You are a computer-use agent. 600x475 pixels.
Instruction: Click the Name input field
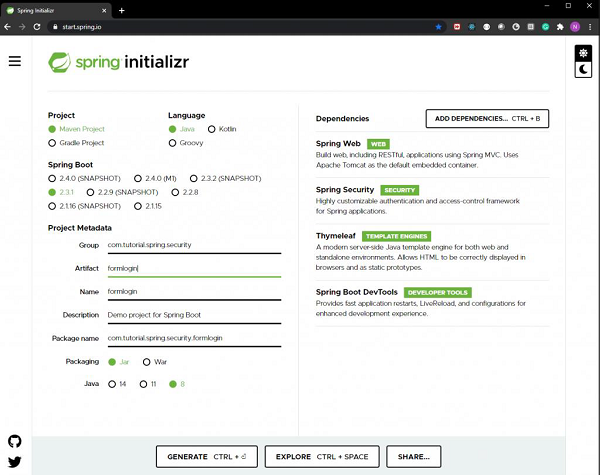pyautogui.click(x=194, y=292)
